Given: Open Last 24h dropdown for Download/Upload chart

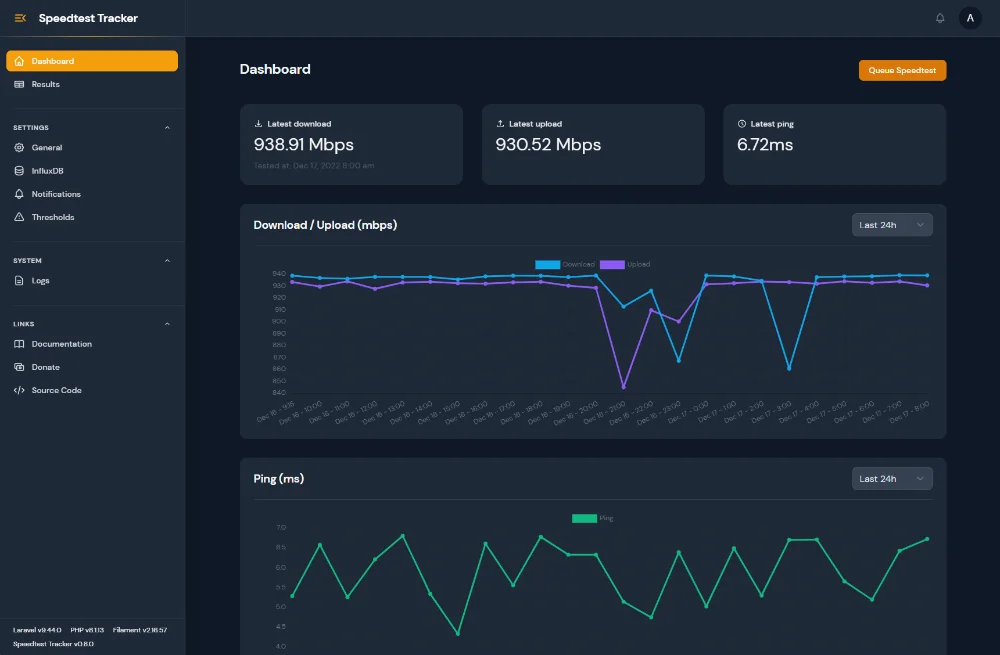Looking at the screenshot, I should [x=892, y=224].
